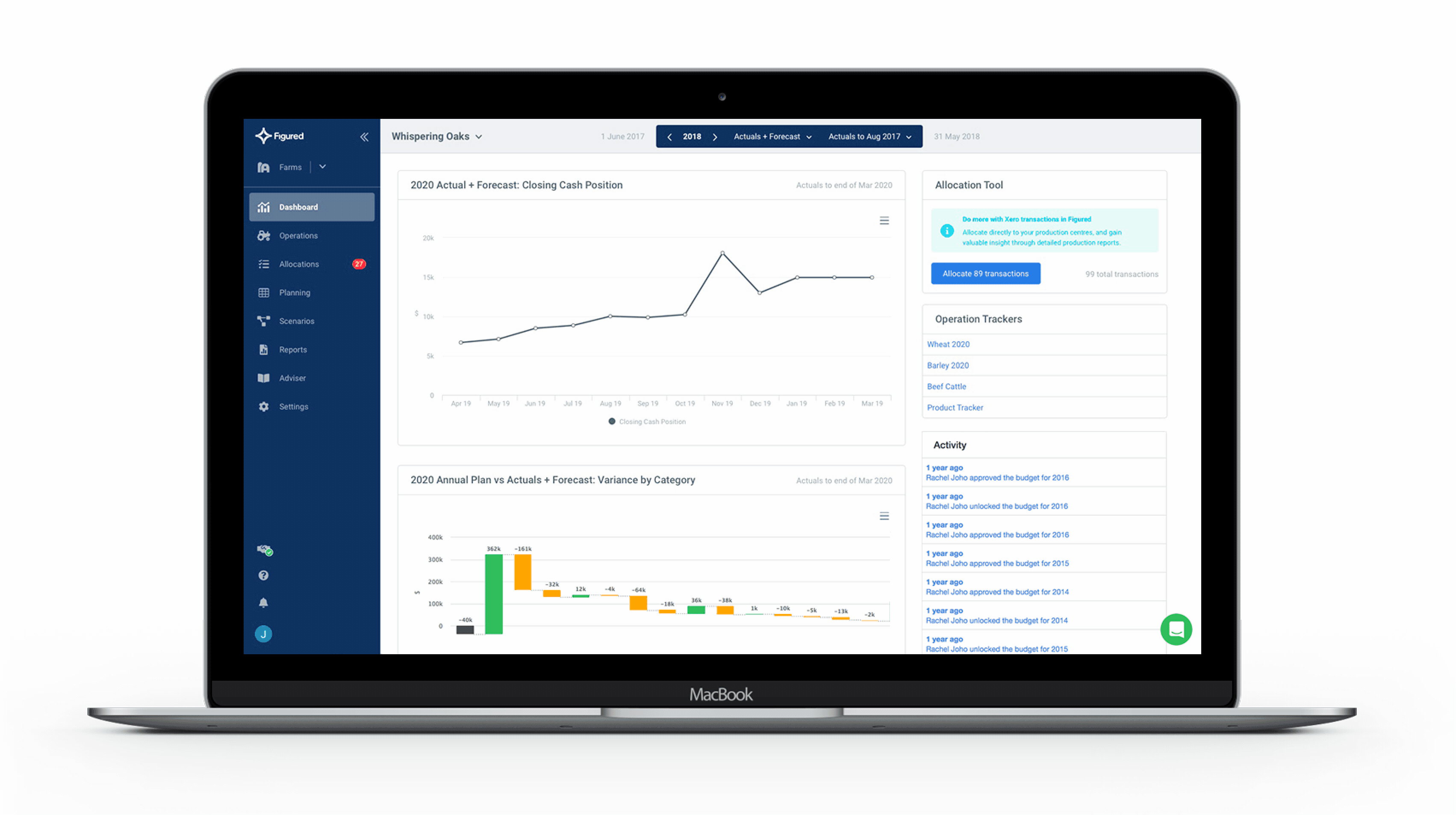Viewport: 1456px width, 815px height.
Task: Click the Planning icon in sidebar
Action: [264, 293]
